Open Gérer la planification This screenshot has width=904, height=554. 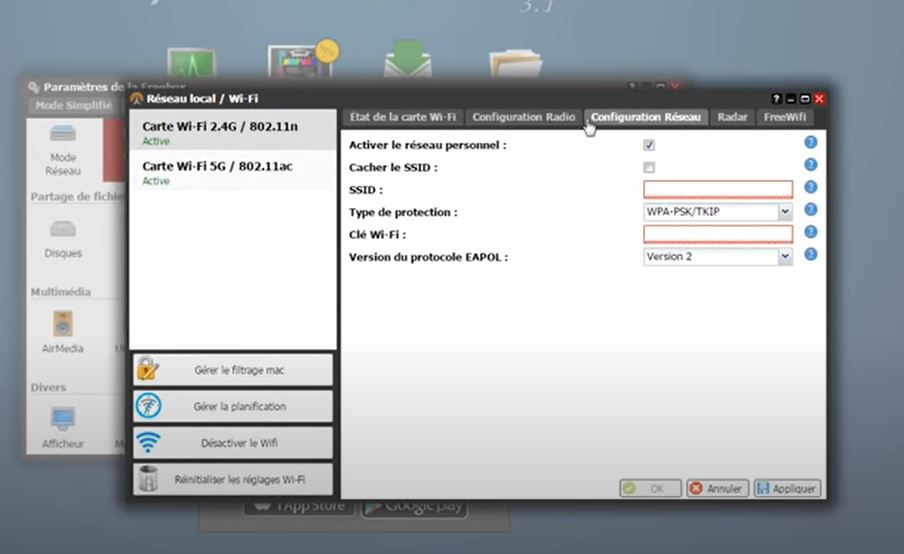click(x=233, y=406)
